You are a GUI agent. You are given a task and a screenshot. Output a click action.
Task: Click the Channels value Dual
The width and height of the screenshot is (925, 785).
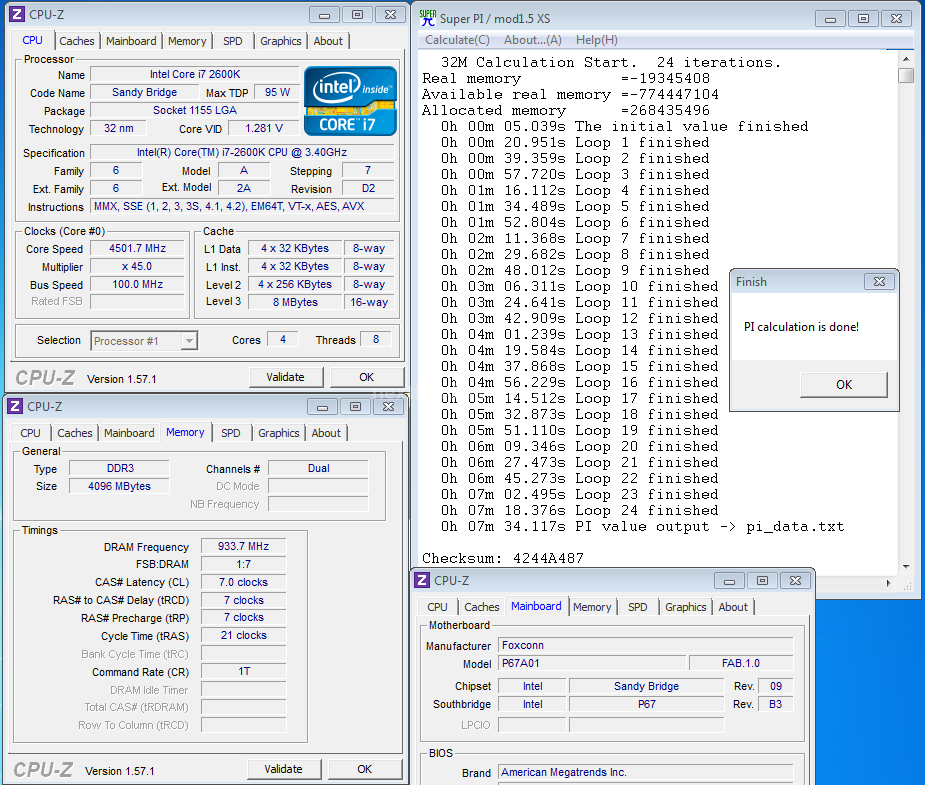click(x=319, y=468)
